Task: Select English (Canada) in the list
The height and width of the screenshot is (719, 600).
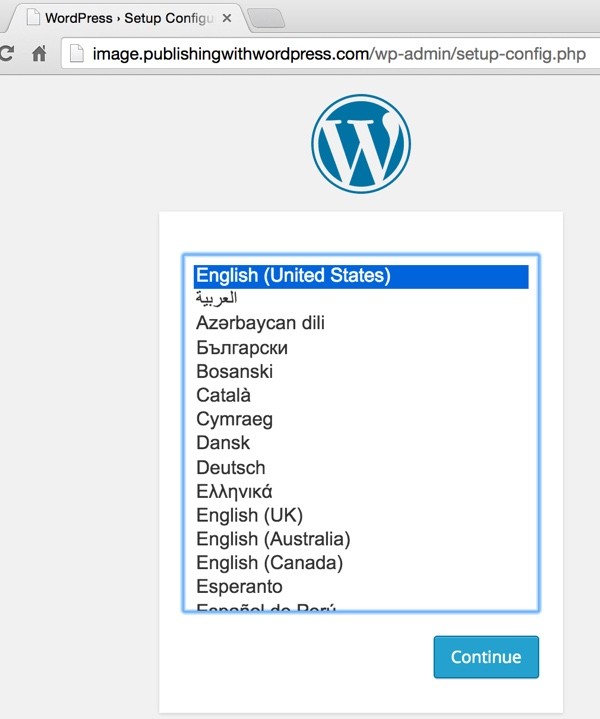Action: [361, 563]
